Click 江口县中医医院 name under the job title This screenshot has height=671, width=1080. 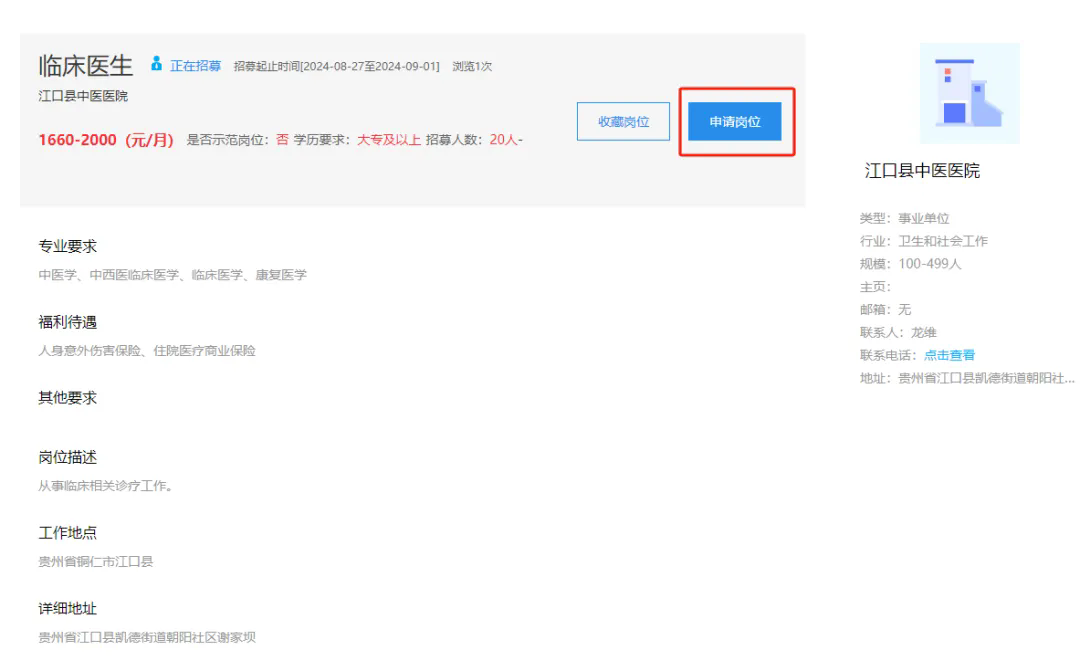click(83, 96)
